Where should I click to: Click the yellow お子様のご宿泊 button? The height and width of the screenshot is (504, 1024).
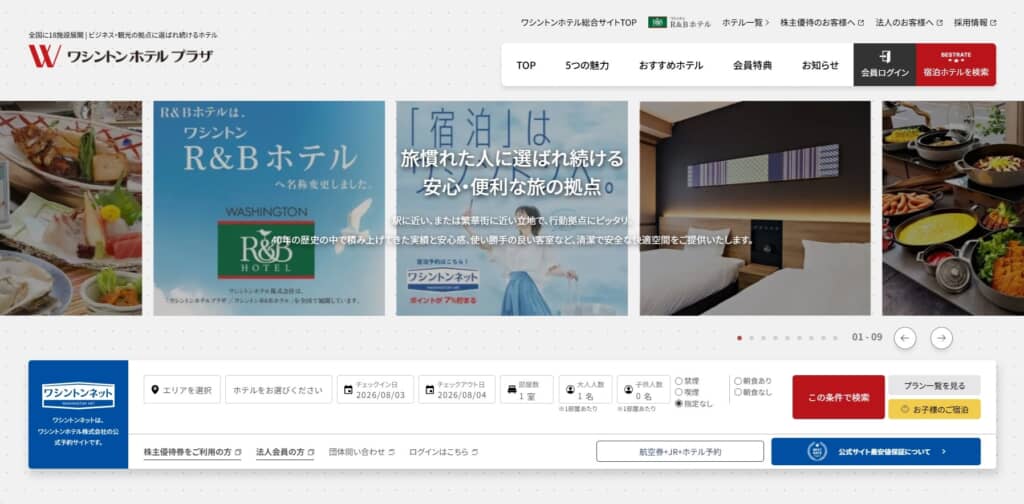point(934,409)
